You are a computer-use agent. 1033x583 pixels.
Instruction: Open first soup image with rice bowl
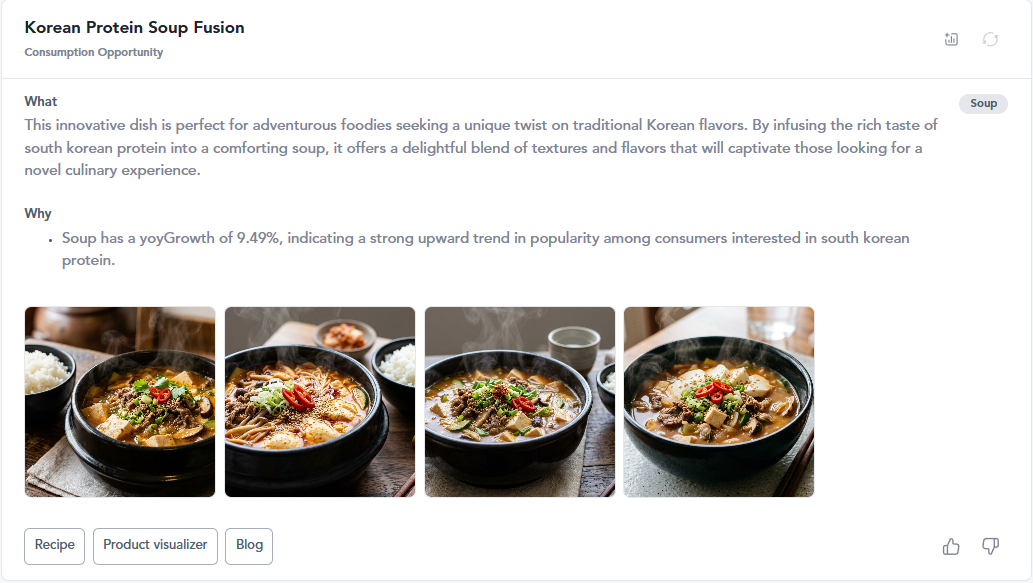[x=120, y=402]
